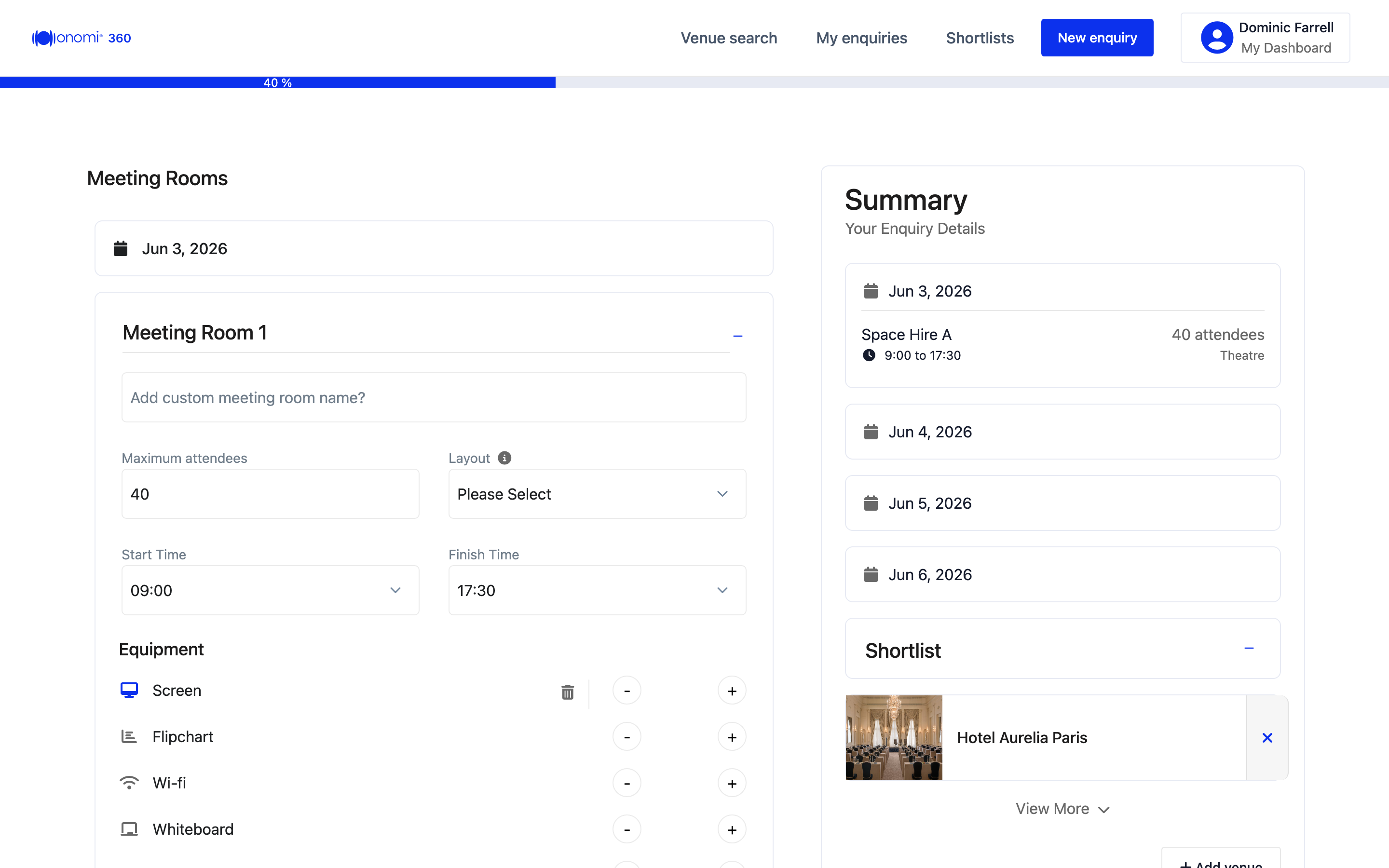Screen dimensions: 1389x868
Task: Click the Whiteboard icon
Action: (x=129, y=829)
